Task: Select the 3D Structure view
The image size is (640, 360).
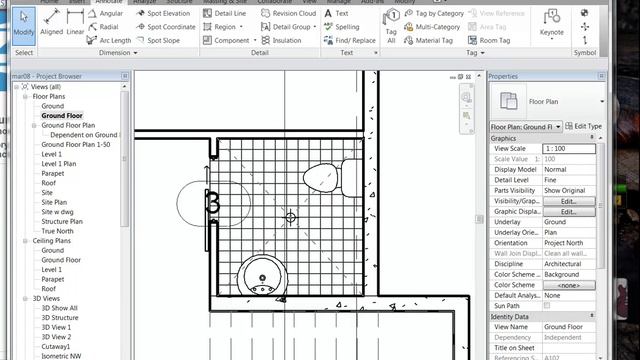Action: click(x=60, y=318)
